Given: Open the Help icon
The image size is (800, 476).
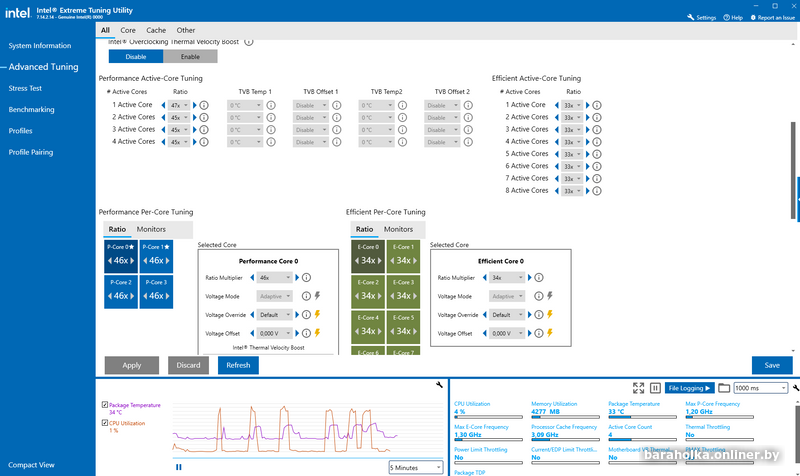Looking at the screenshot, I should click(726, 17).
